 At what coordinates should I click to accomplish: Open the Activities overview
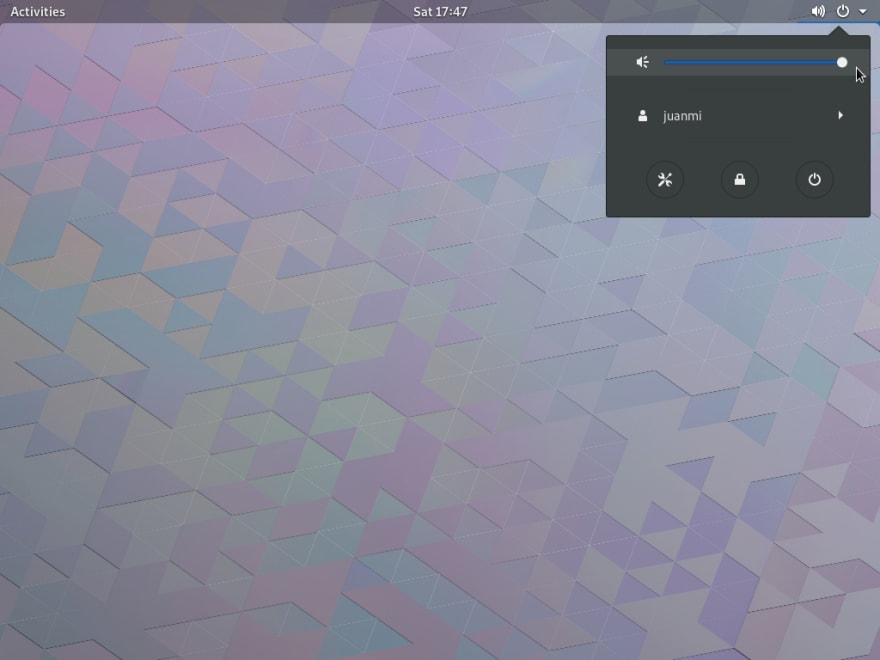[x=38, y=11]
